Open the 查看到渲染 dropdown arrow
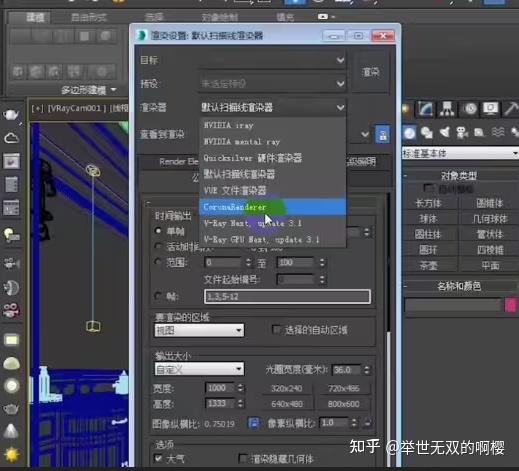Viewport: 519px width, 471px height. point(365,135)
